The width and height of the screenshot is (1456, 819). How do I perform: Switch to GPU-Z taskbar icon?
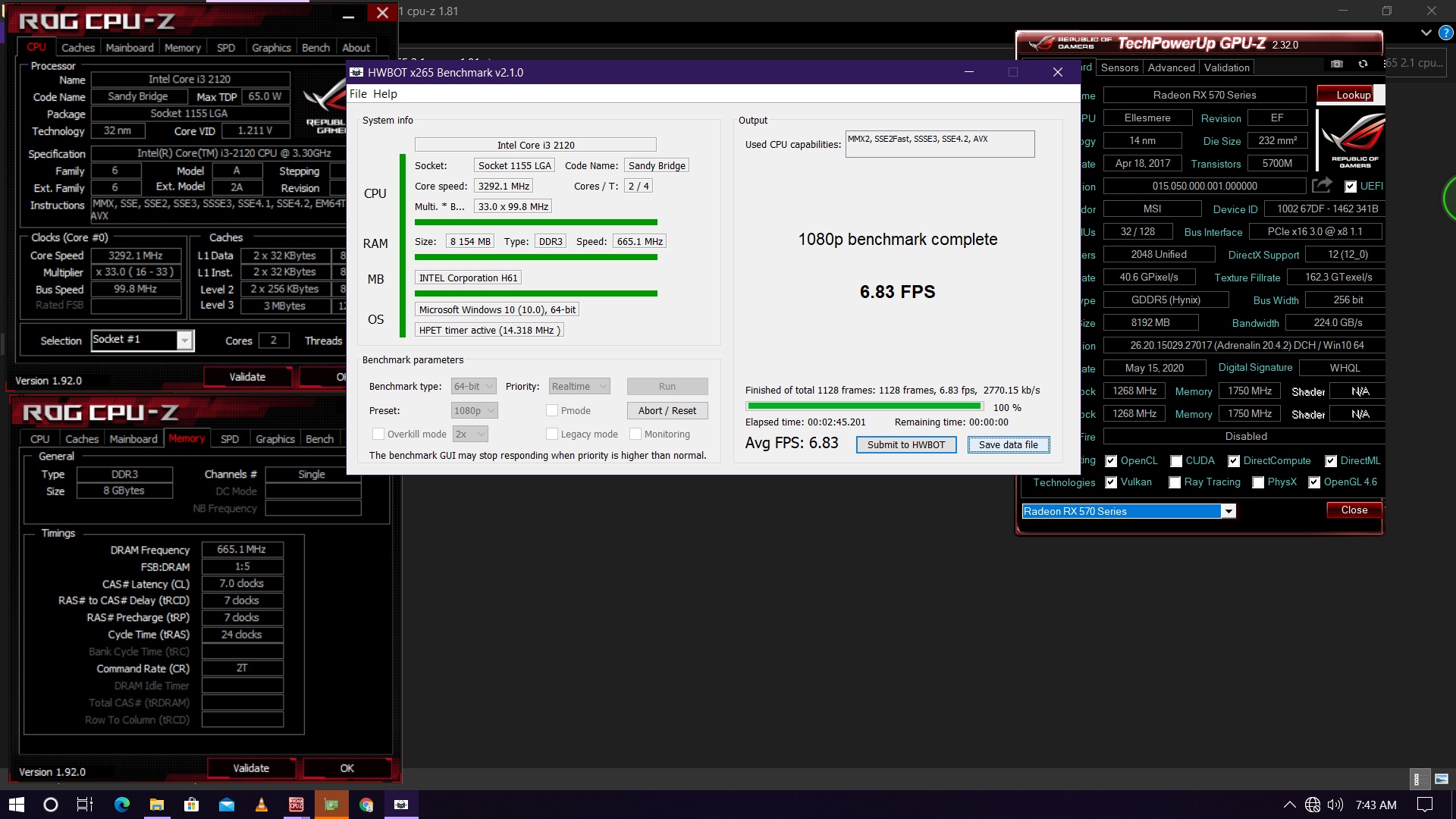pyautogui.click(x=331, y=805)
